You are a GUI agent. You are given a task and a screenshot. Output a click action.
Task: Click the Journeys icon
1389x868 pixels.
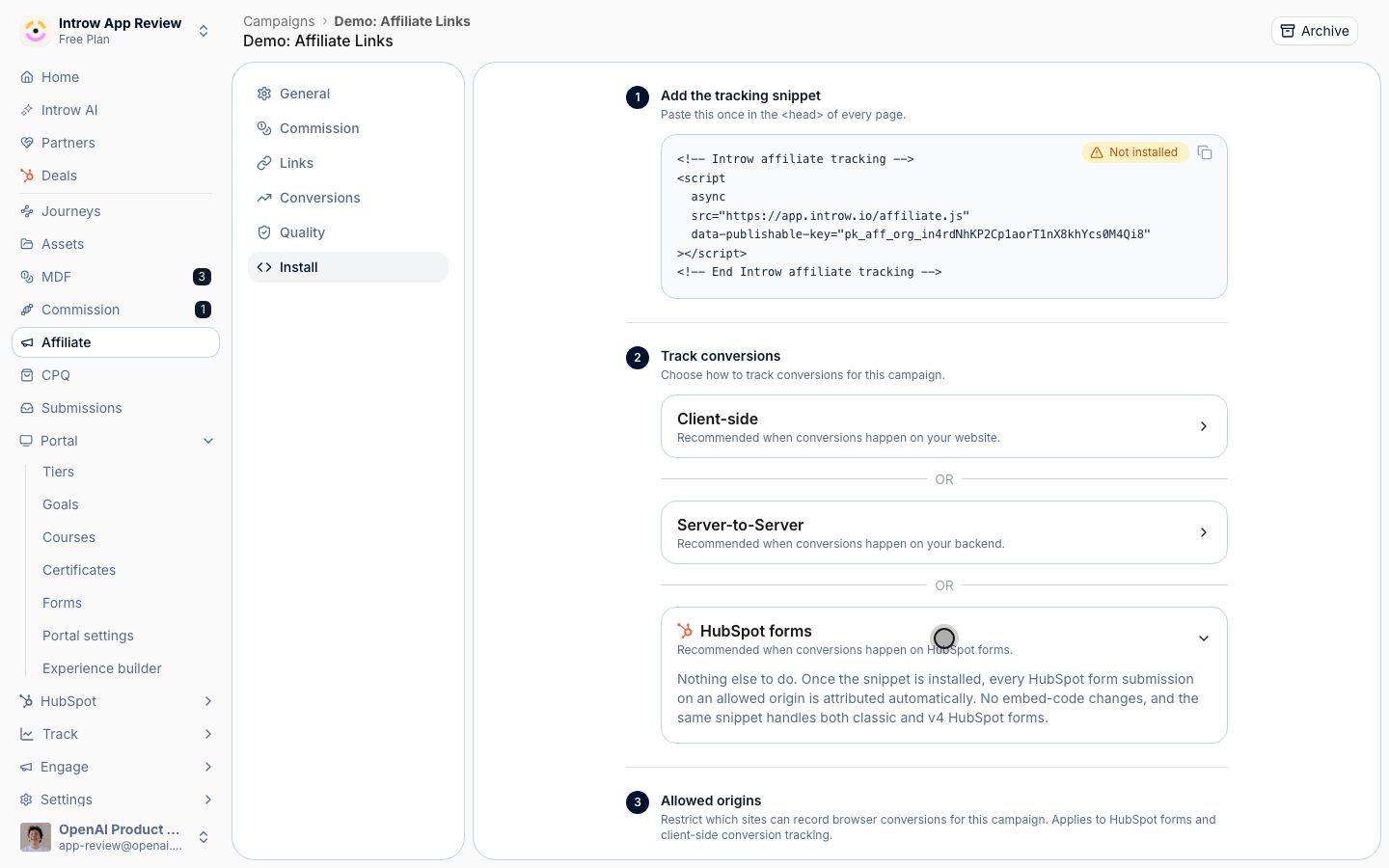(27, 211)
